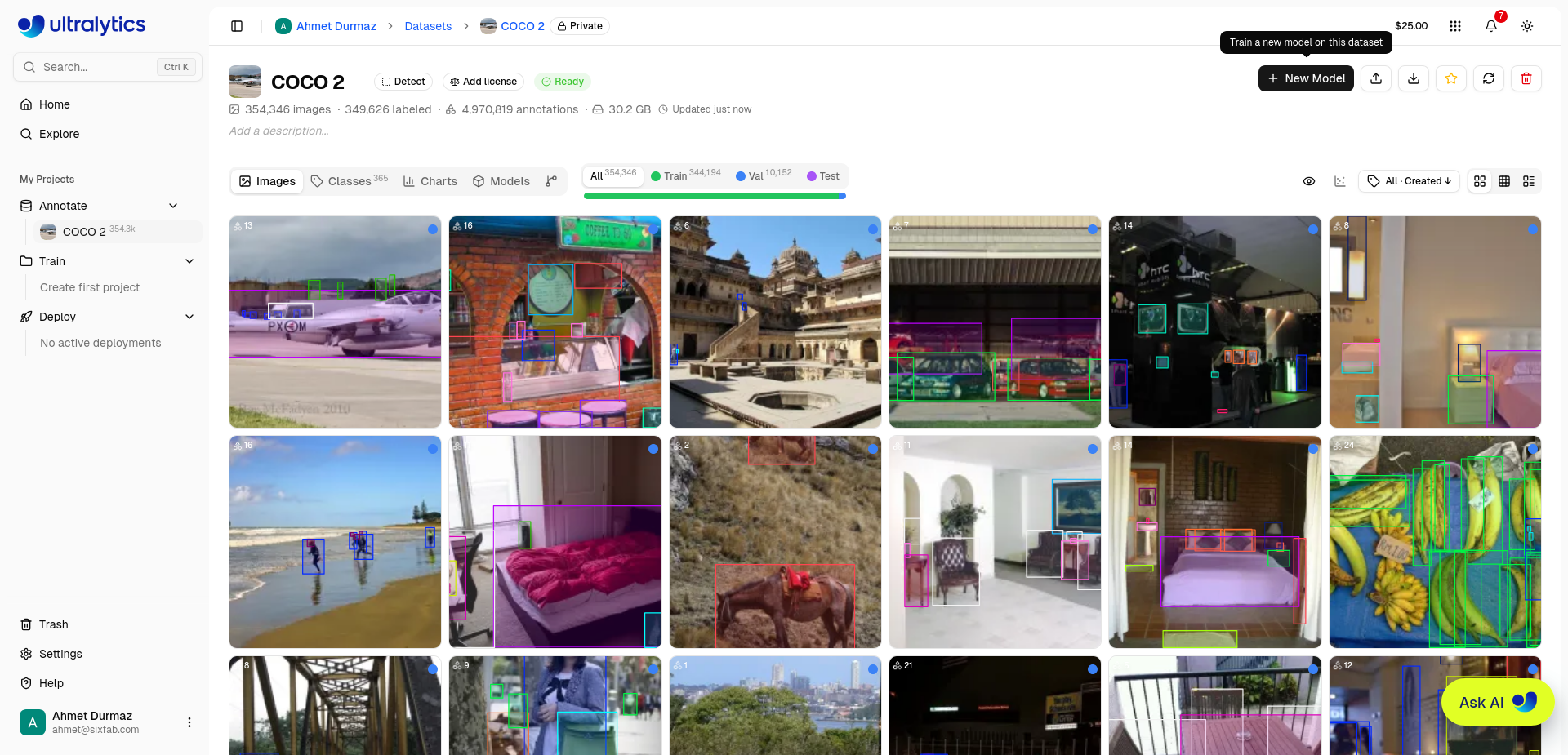Click Add a description field
This screenshot has width=1568, height=755.
click(x=279, y=131)
